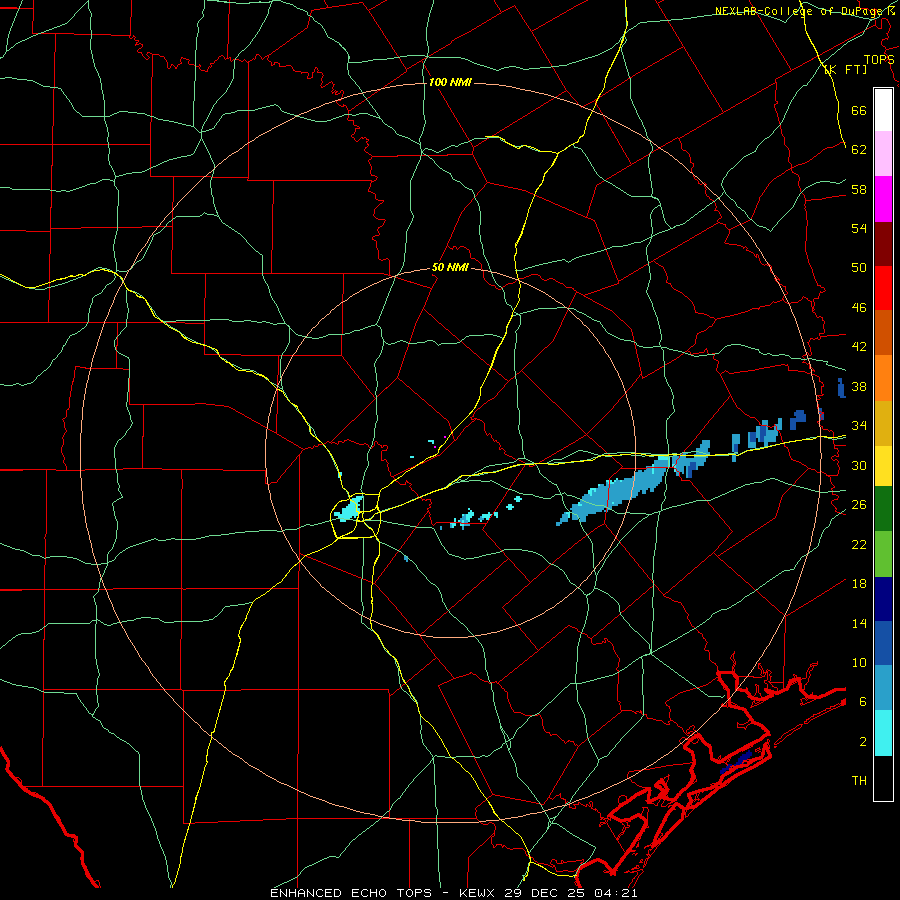Screen dimensions: 900x900
Task: Click the TH threshold label
Action: click(x=859, y=781)
